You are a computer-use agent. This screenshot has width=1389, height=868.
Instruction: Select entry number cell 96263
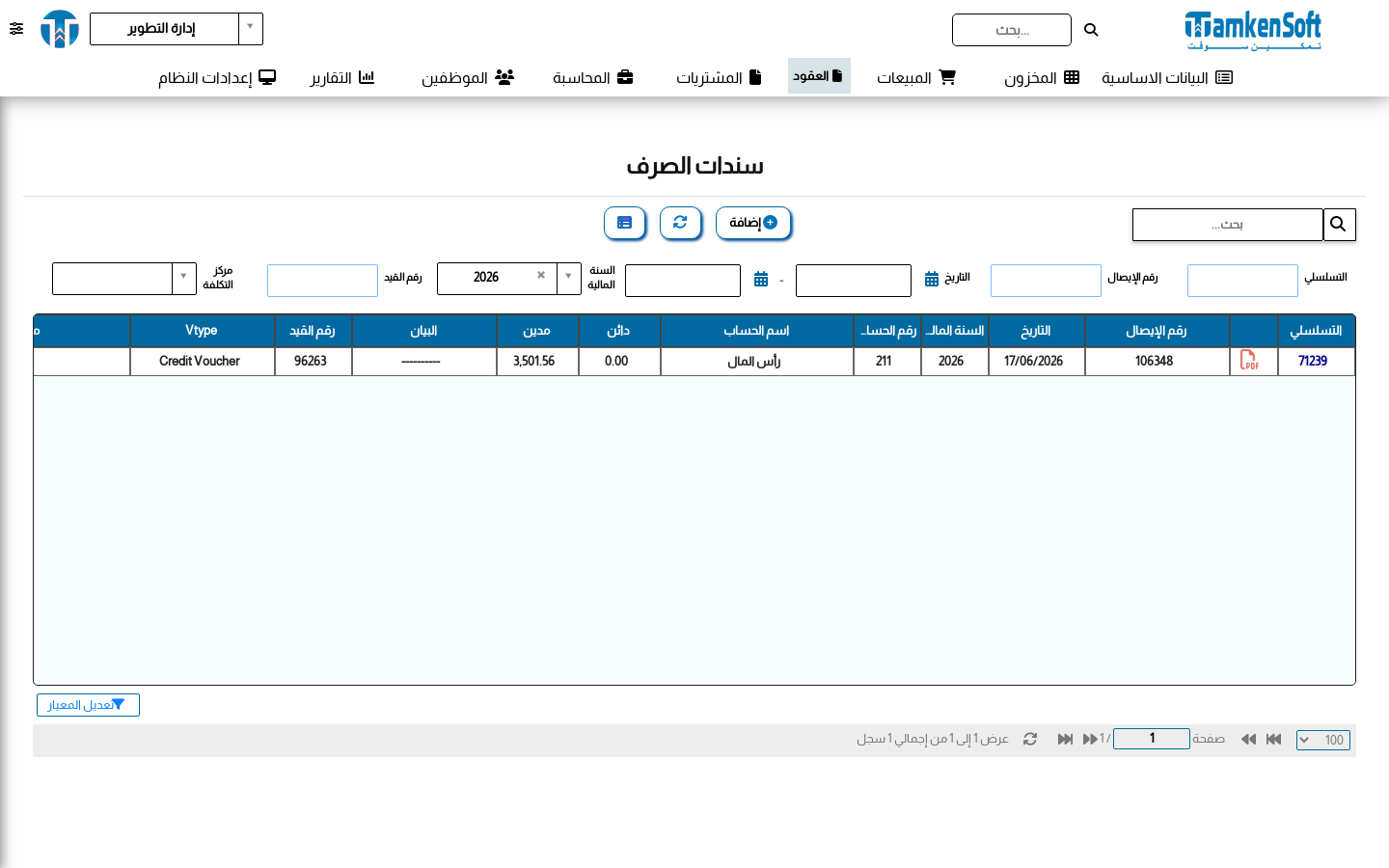(313, 361)
